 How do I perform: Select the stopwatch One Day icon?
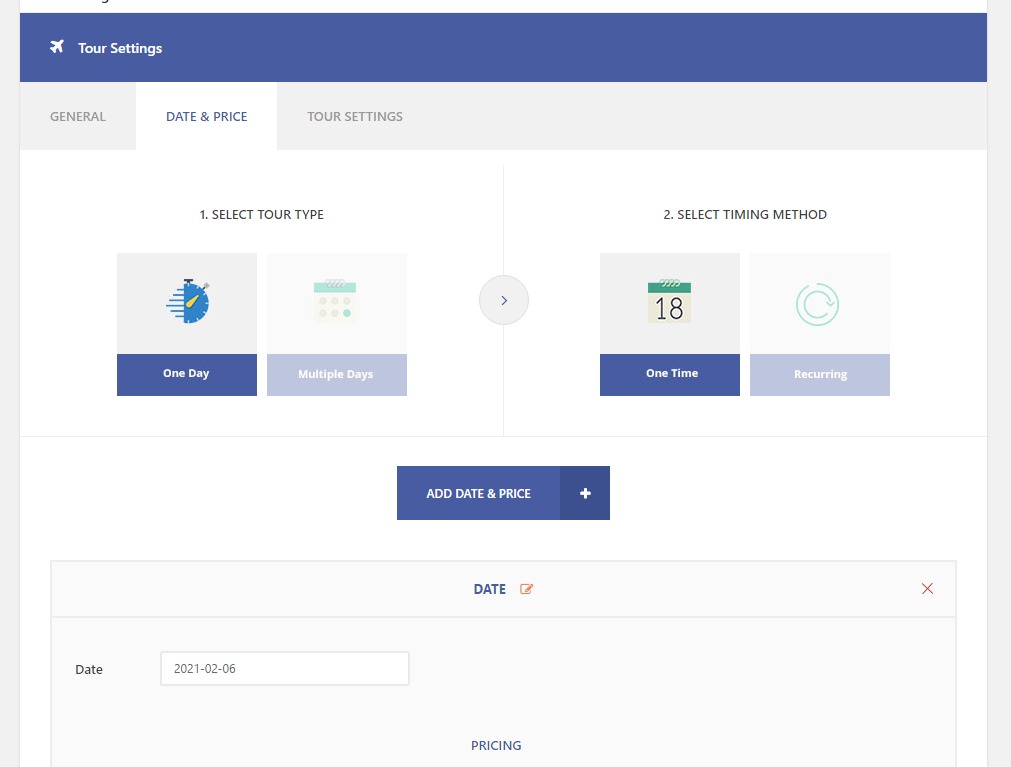(187, 302)
